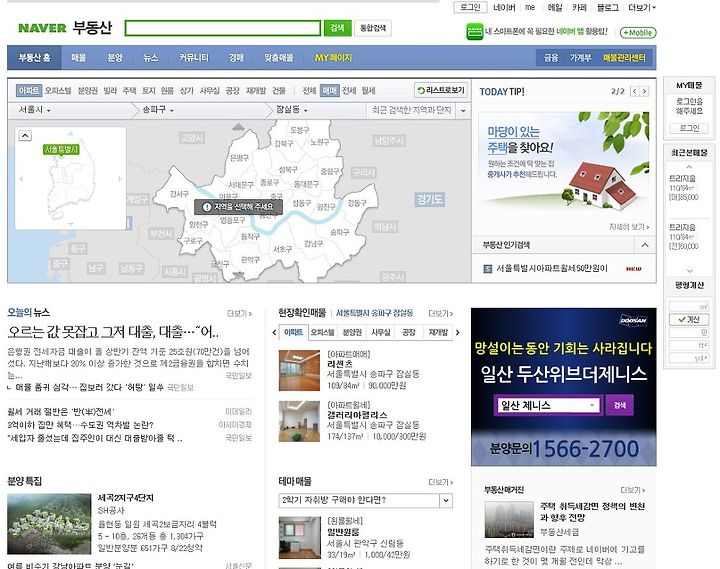Open the 서울시 city dropdown
Screen dimensions: 720x569
[x=34, y=110]
